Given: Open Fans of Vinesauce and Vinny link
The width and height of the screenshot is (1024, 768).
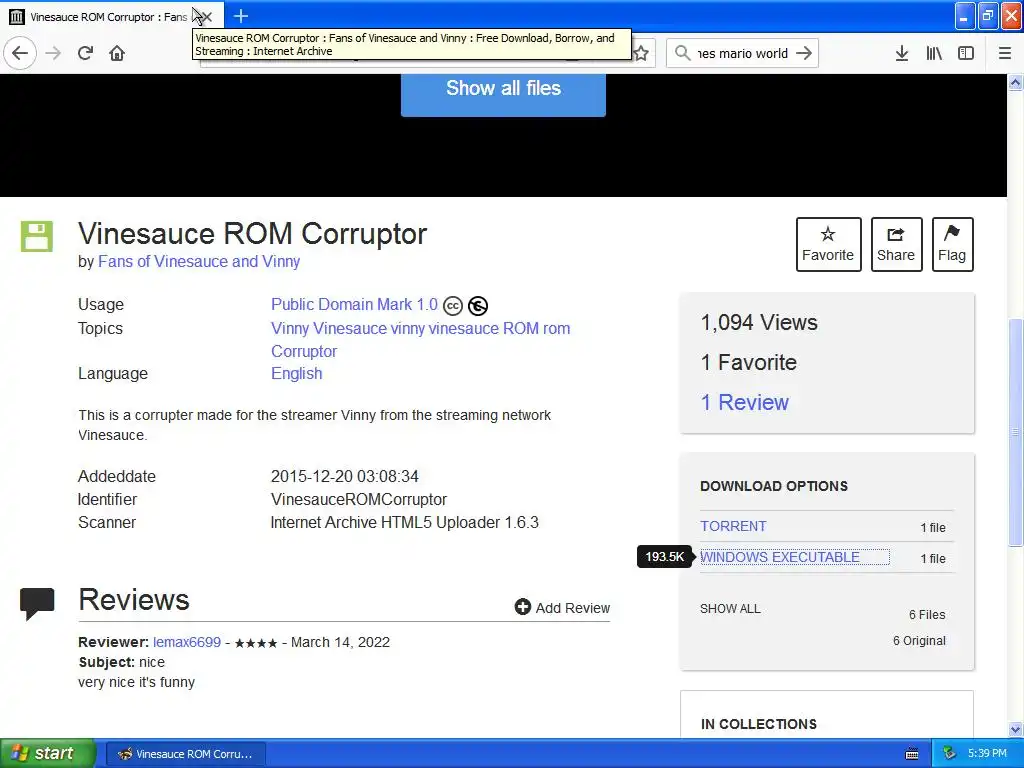Looking at the screenshot, I should coord(199,261).
